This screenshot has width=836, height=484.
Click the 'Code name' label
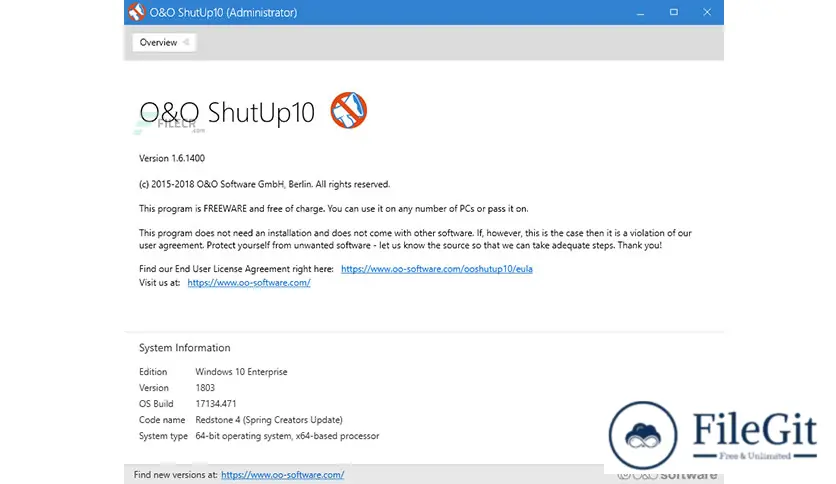pos(162,420)
